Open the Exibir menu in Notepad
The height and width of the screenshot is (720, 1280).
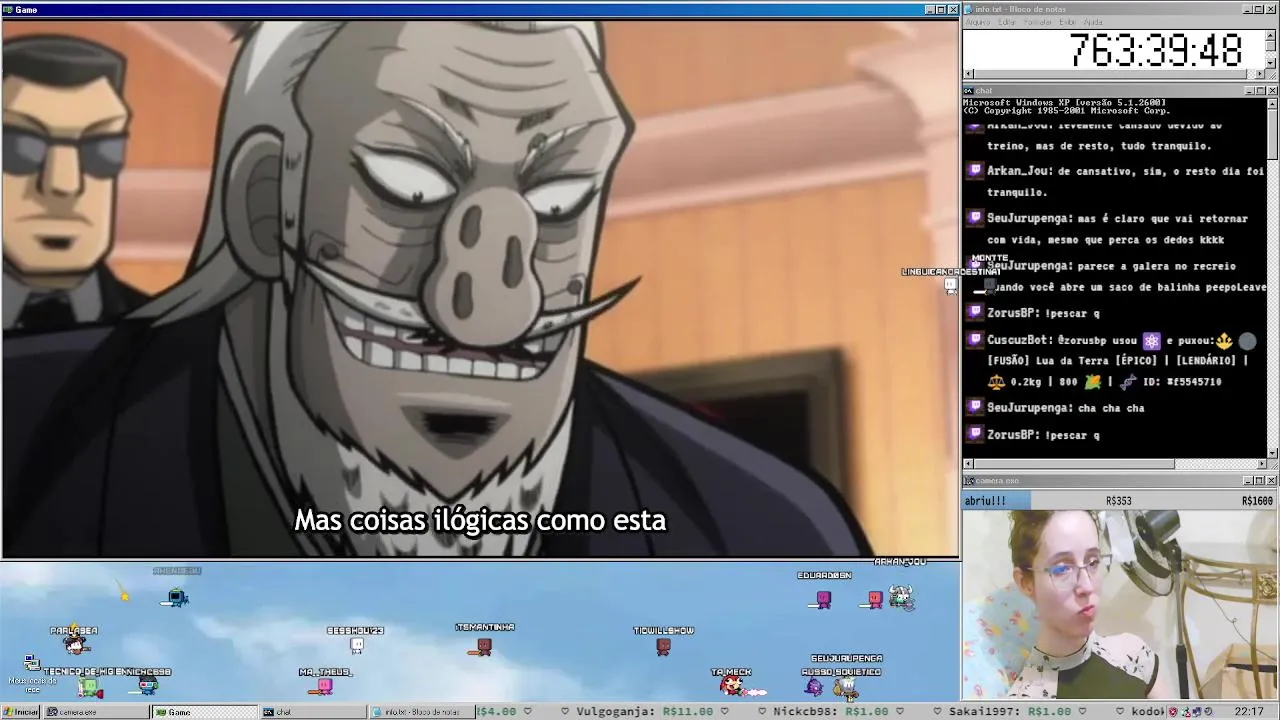point(1067,22)
